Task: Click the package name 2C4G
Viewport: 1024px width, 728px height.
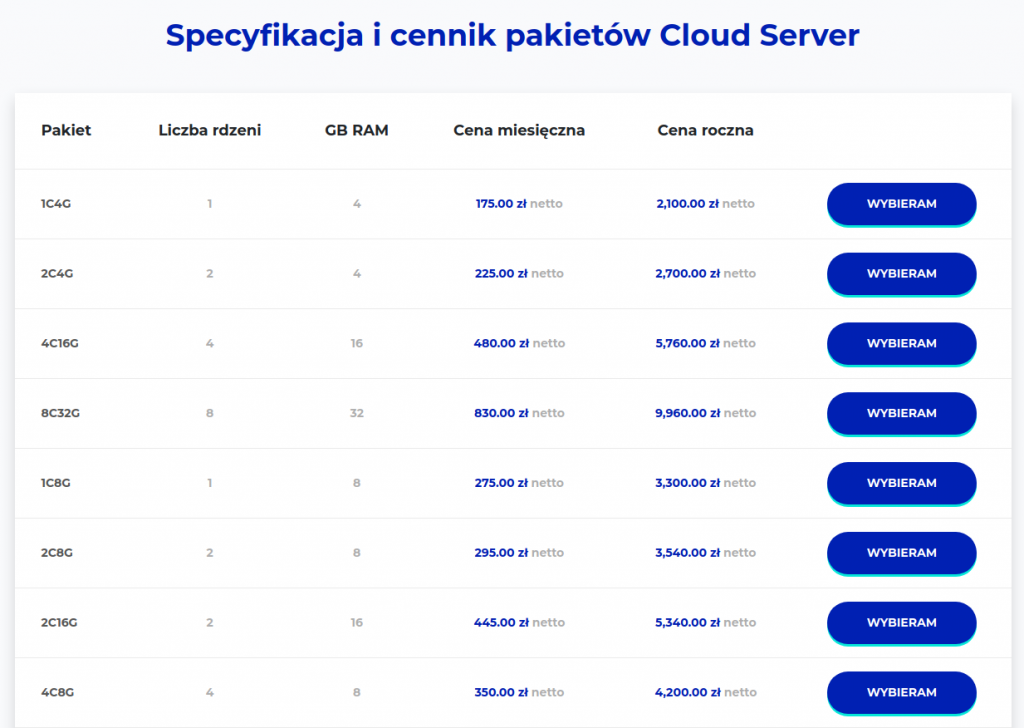Action: (x=57, y=274)
